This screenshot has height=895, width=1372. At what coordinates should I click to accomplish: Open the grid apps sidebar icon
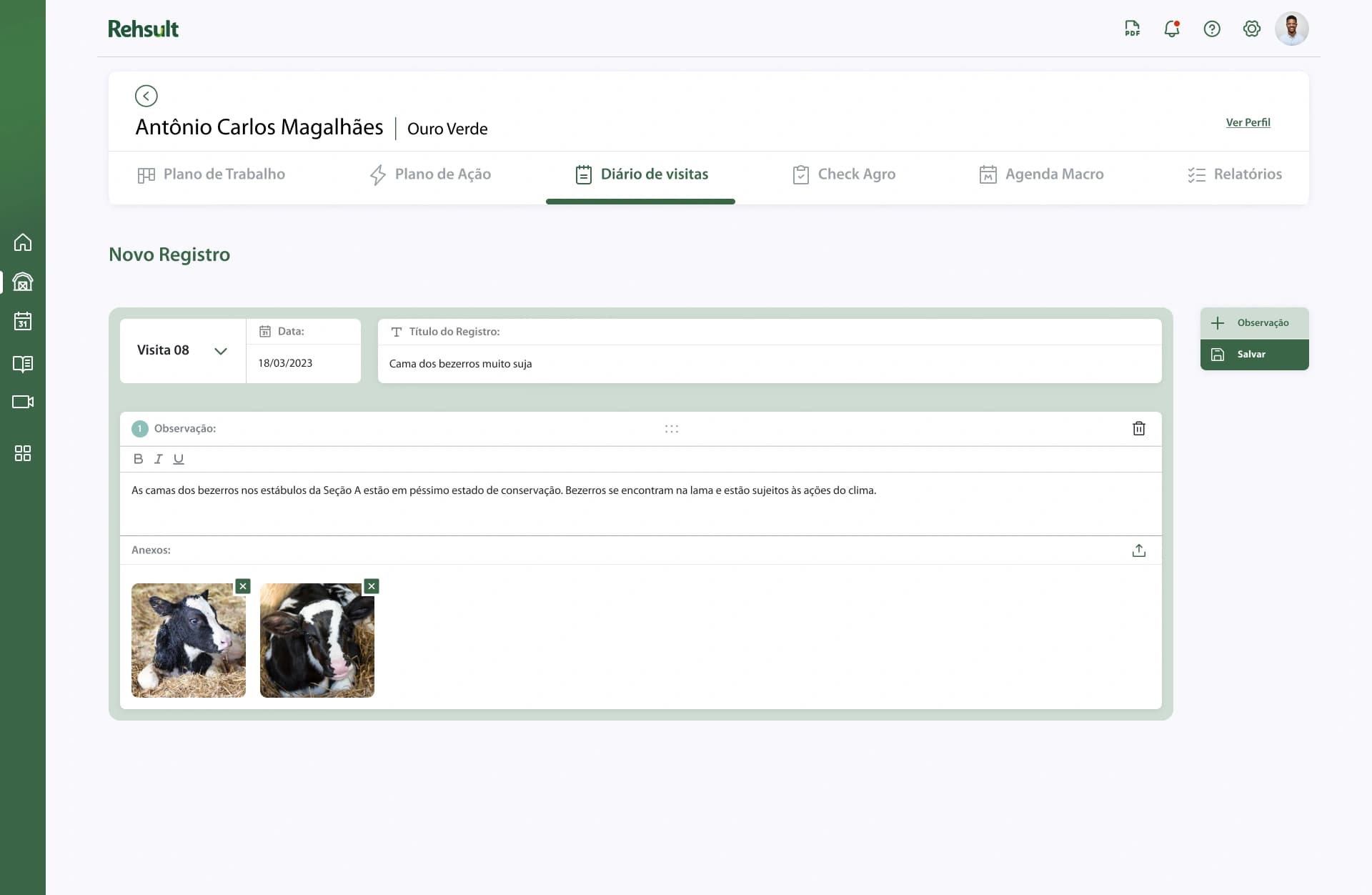[x=23, y=453]
